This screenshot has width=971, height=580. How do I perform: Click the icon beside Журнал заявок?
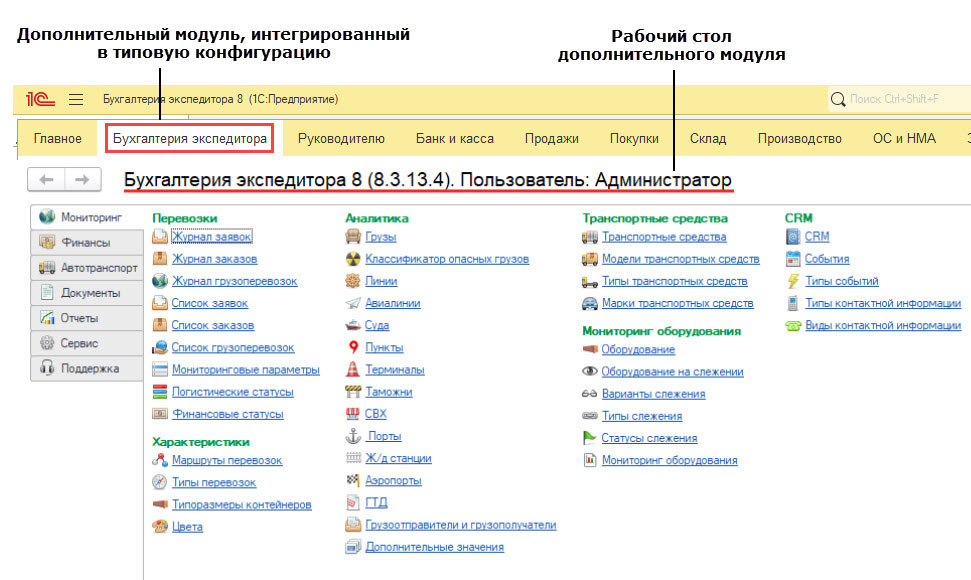tap(160, 236)
